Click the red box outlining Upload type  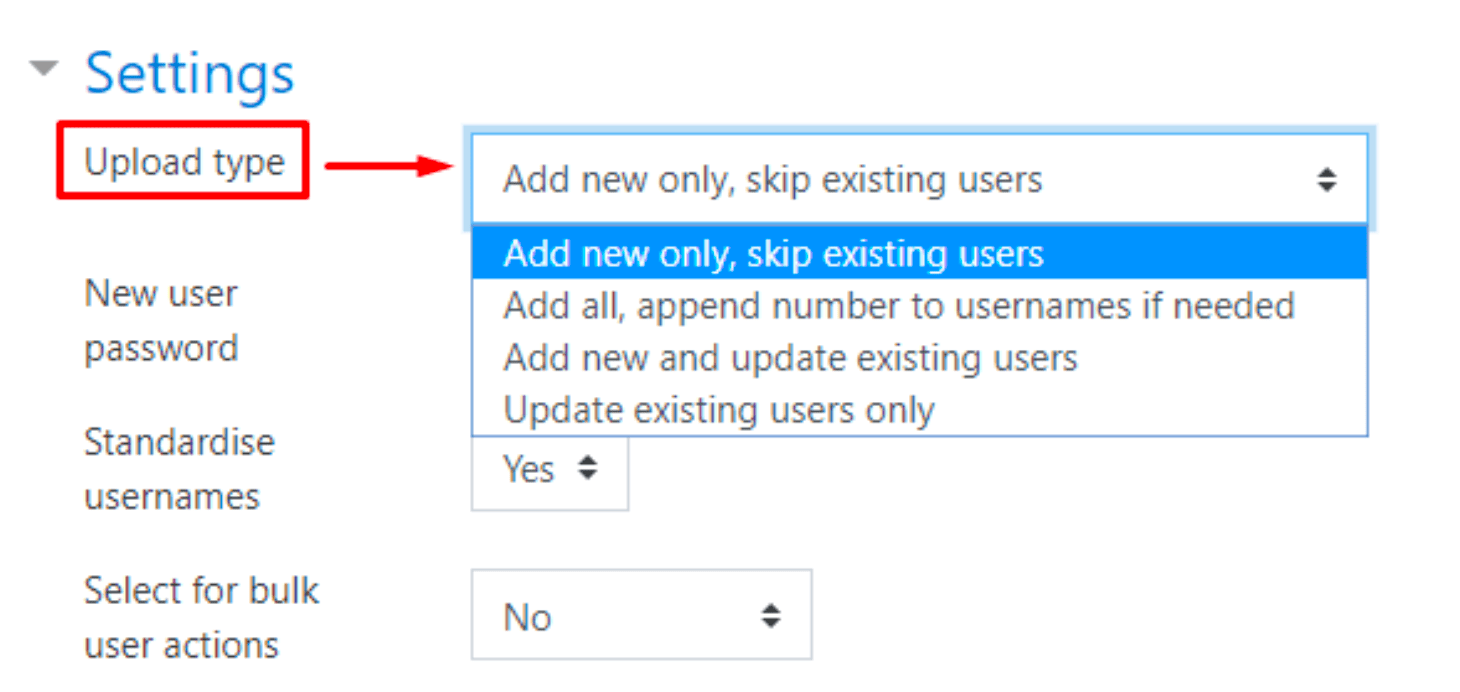(183, 160)
